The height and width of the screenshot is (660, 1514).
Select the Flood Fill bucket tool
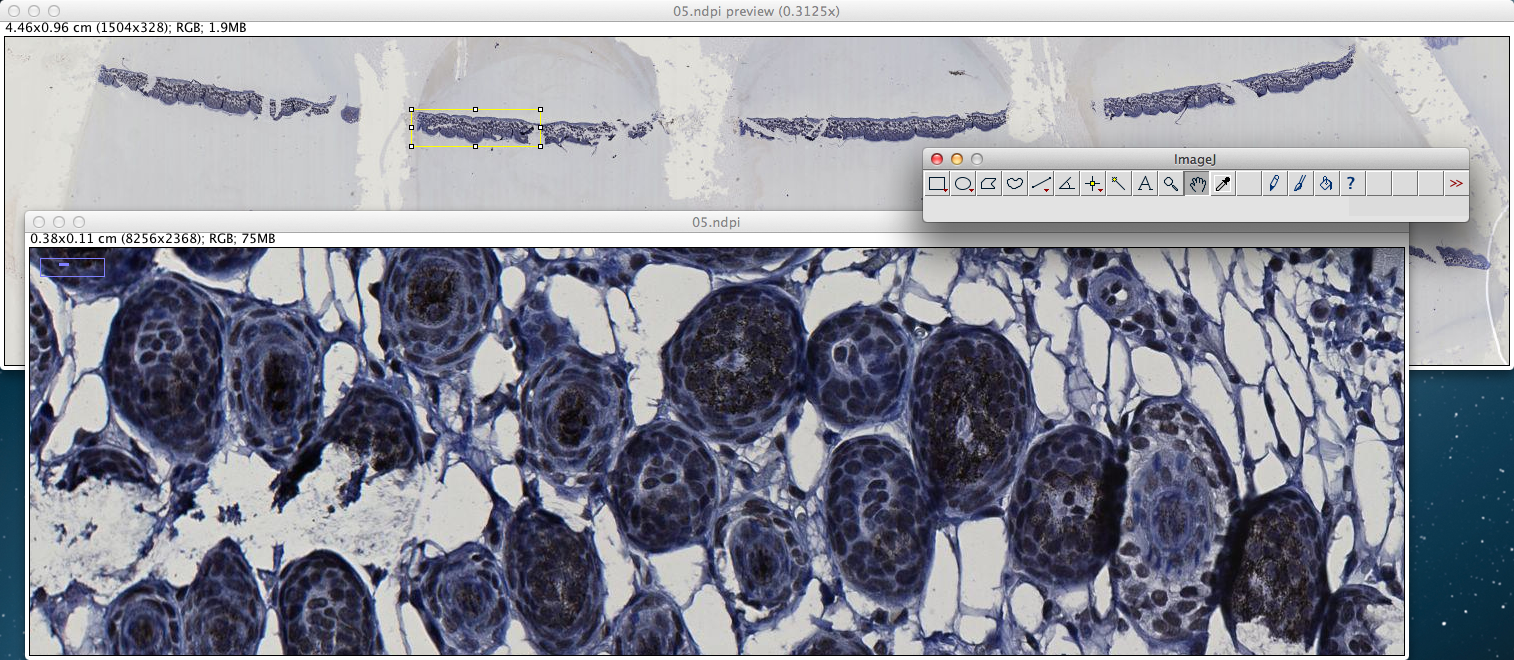tap(1326, 183)
